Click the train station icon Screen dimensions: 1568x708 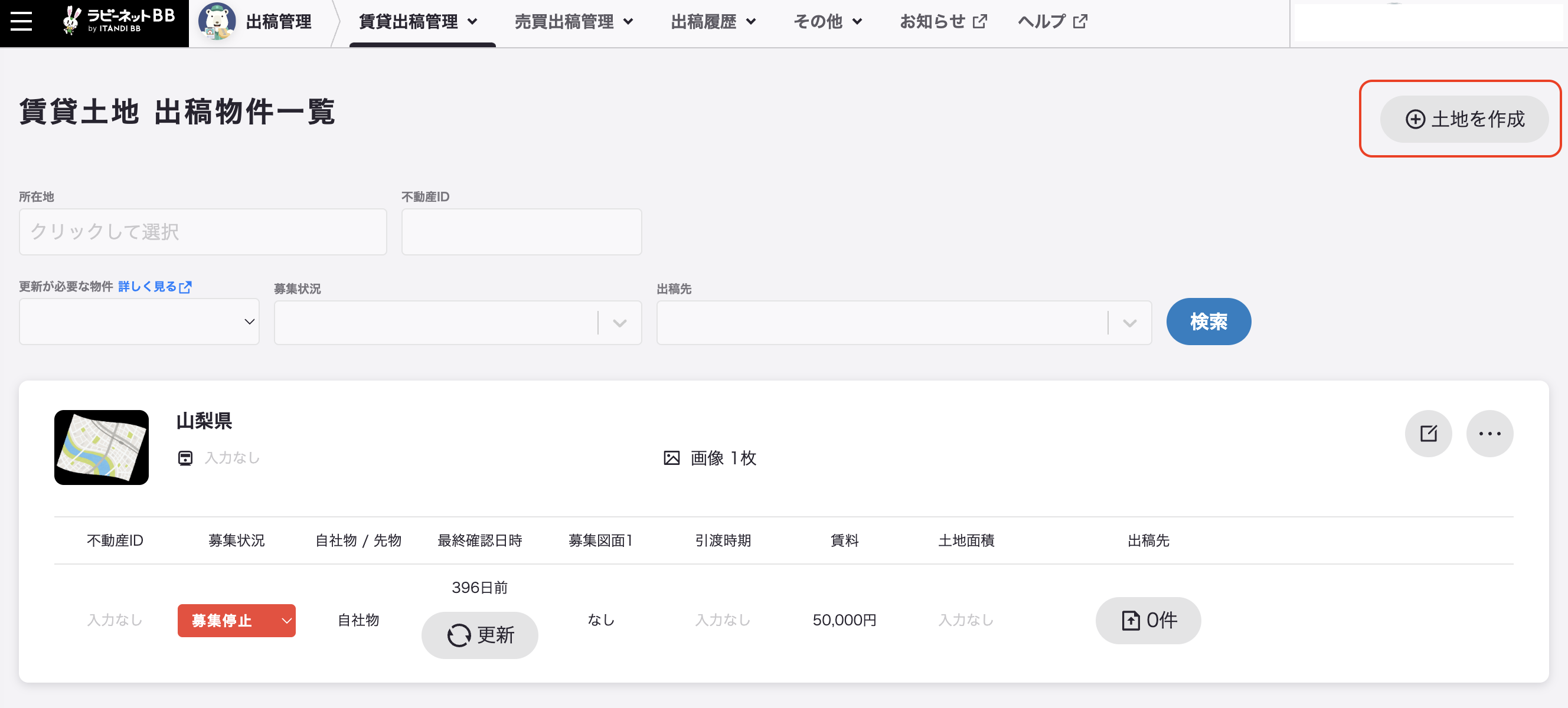[185, 458]
